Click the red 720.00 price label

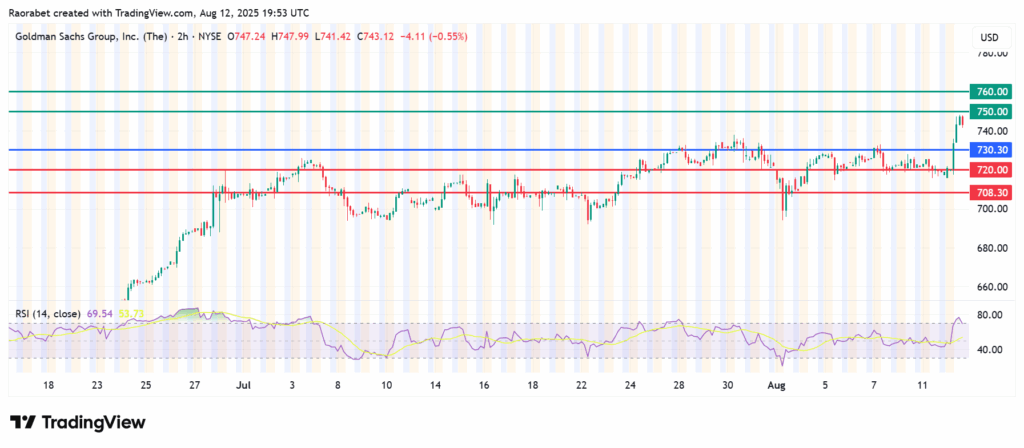[990, 170]
